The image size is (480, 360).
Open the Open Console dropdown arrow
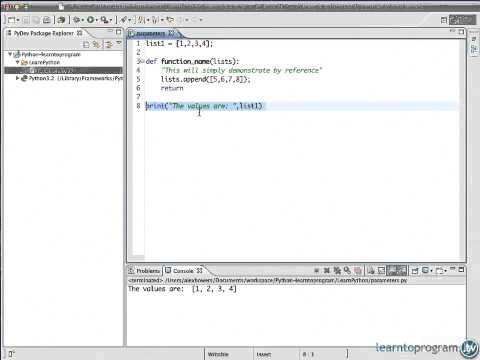(x=446, y=271)
